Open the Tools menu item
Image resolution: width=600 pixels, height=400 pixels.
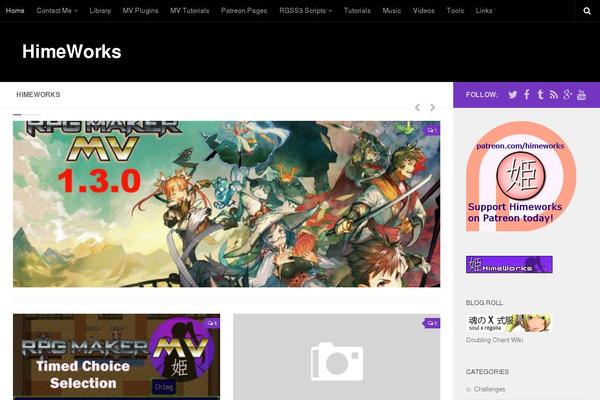(455, 11)
